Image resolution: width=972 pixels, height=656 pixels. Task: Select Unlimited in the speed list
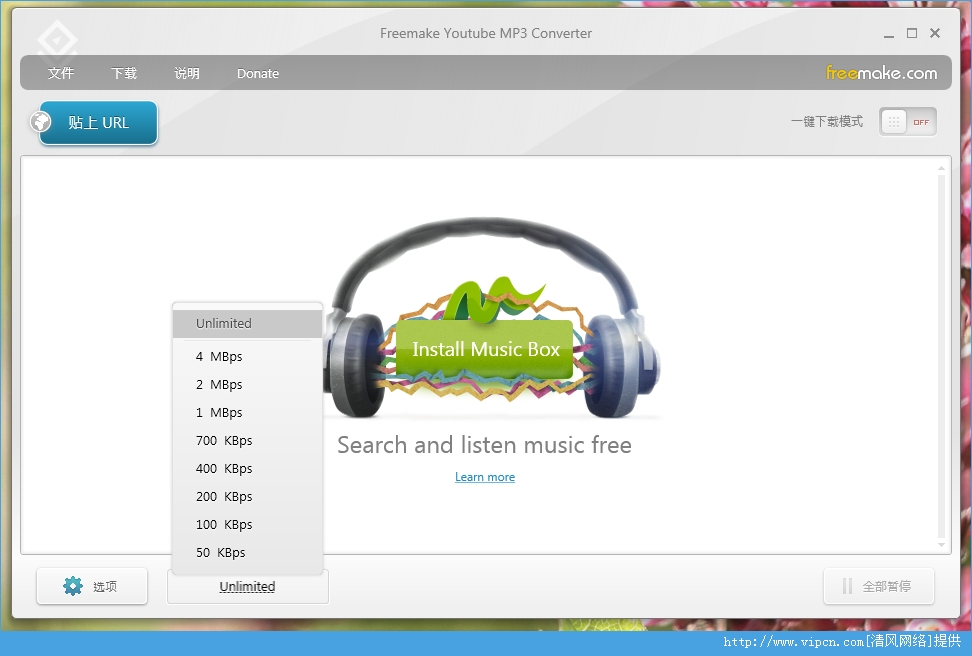248,324
